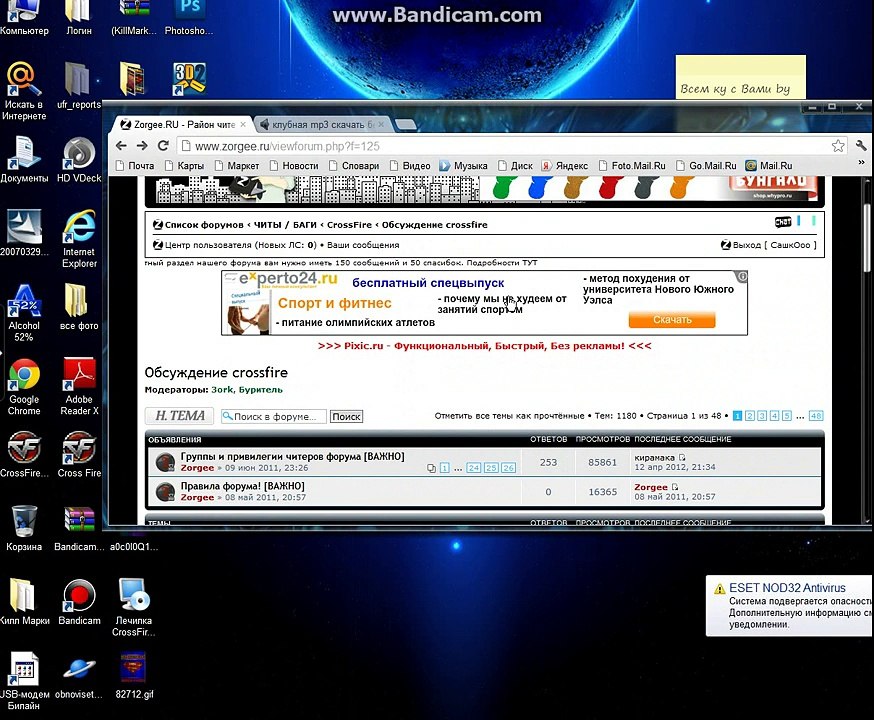Switch to the Zorgee.RU tab
The width and height of the screenshot is (874, 720).
(x=182, y=124)
